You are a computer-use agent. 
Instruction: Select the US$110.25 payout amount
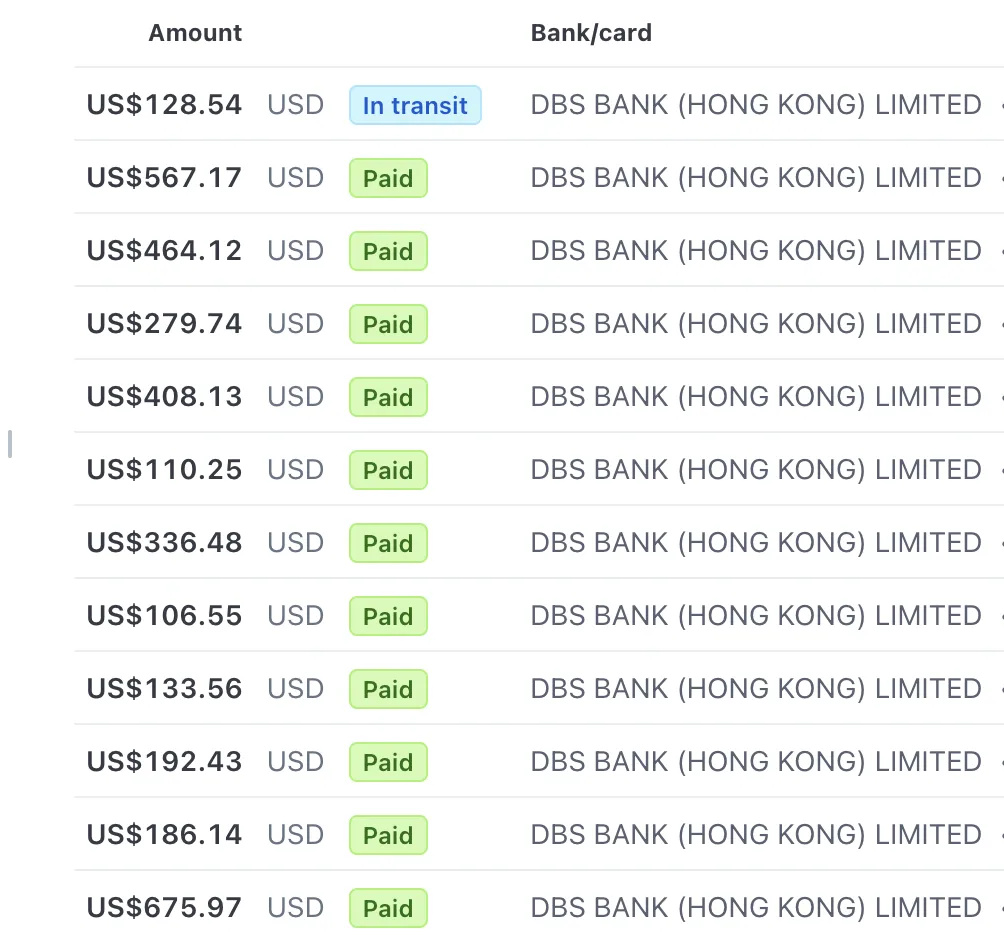165,470
